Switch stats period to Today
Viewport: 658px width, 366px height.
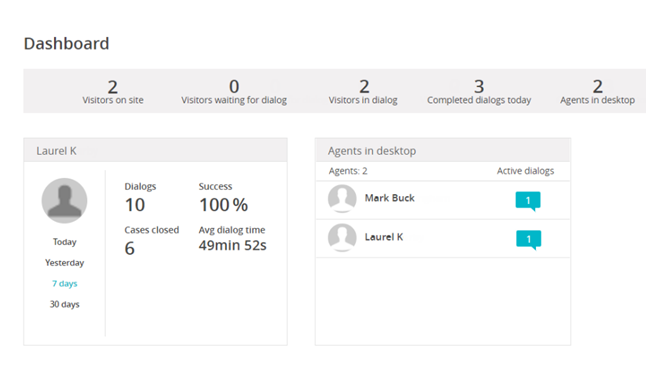pyautogui.click(x=65, y=242)
